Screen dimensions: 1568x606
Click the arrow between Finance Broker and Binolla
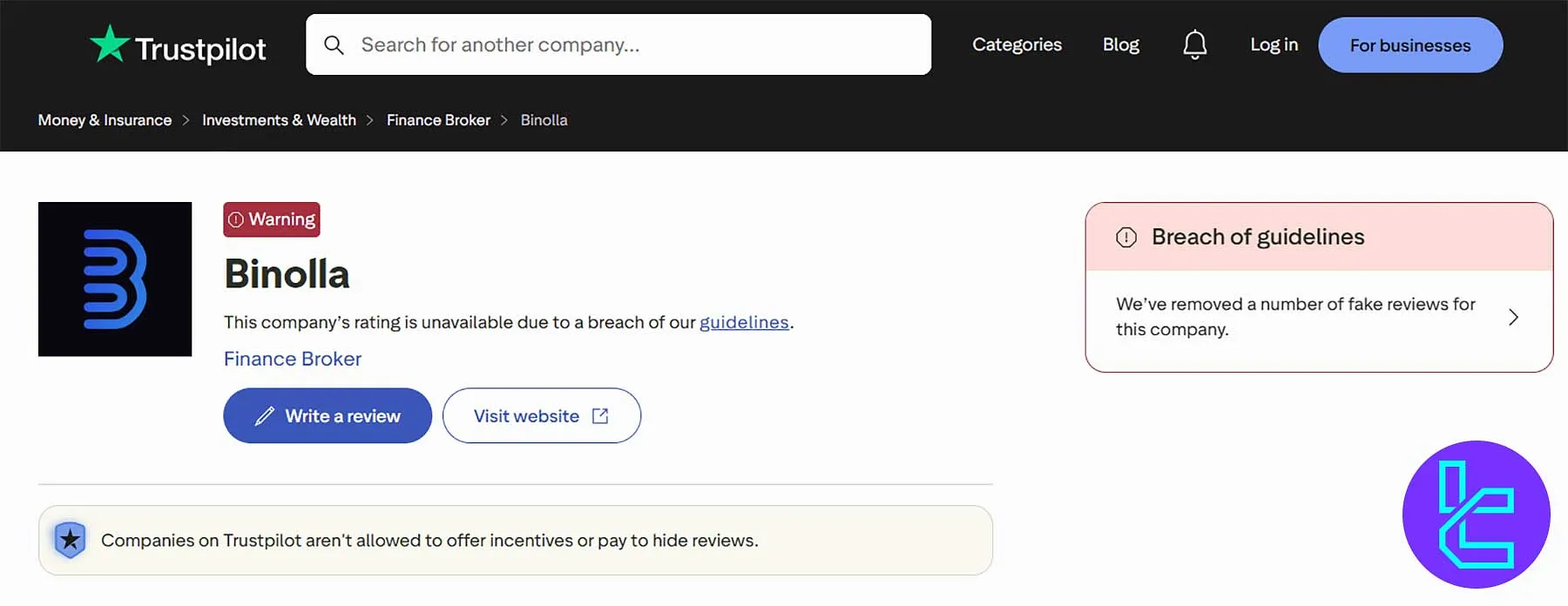(x=504, y=120)
